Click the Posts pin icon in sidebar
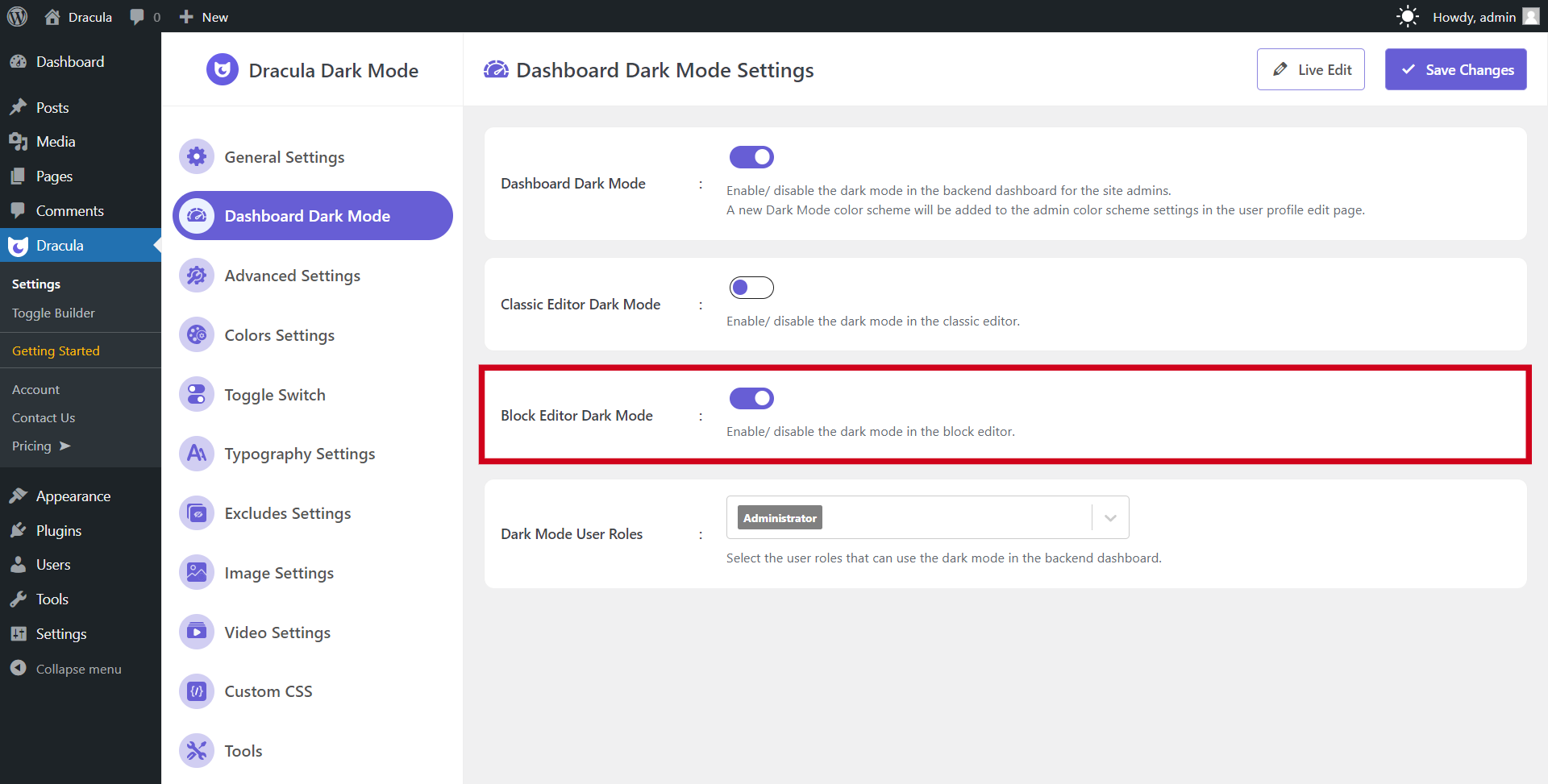The image size is (1548, 784). tap(18, 107)
